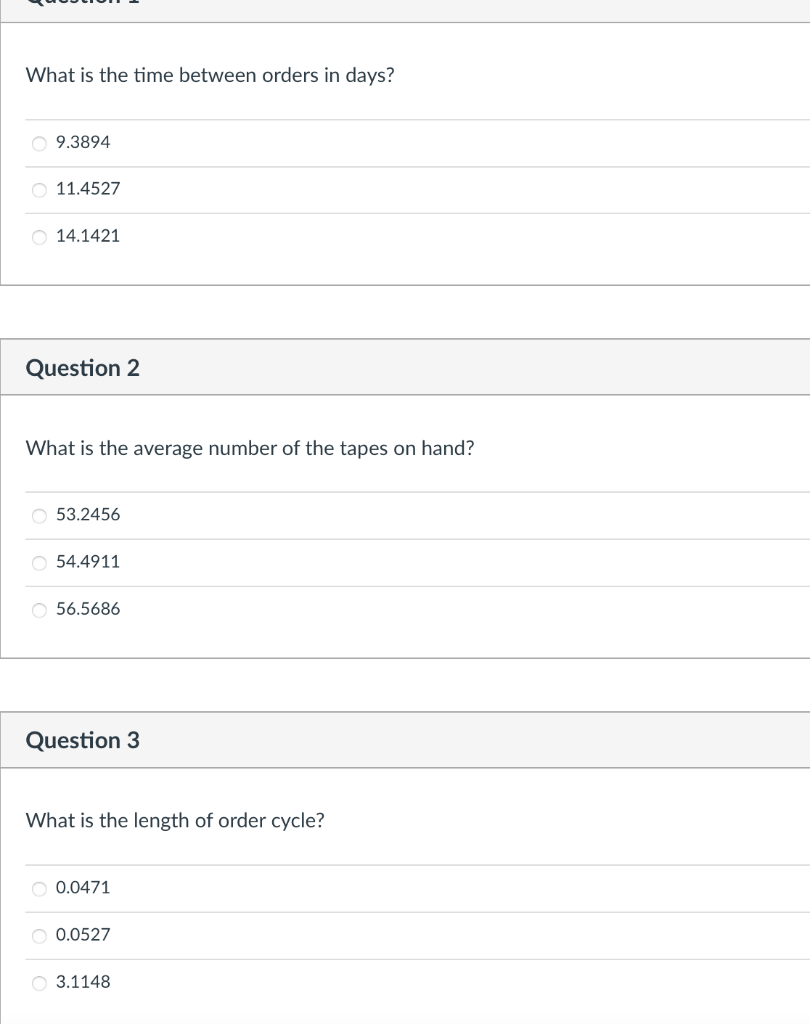810x1024 pixels.
Task: Click the "0.0527" answer label text
Action: (84, 935)
